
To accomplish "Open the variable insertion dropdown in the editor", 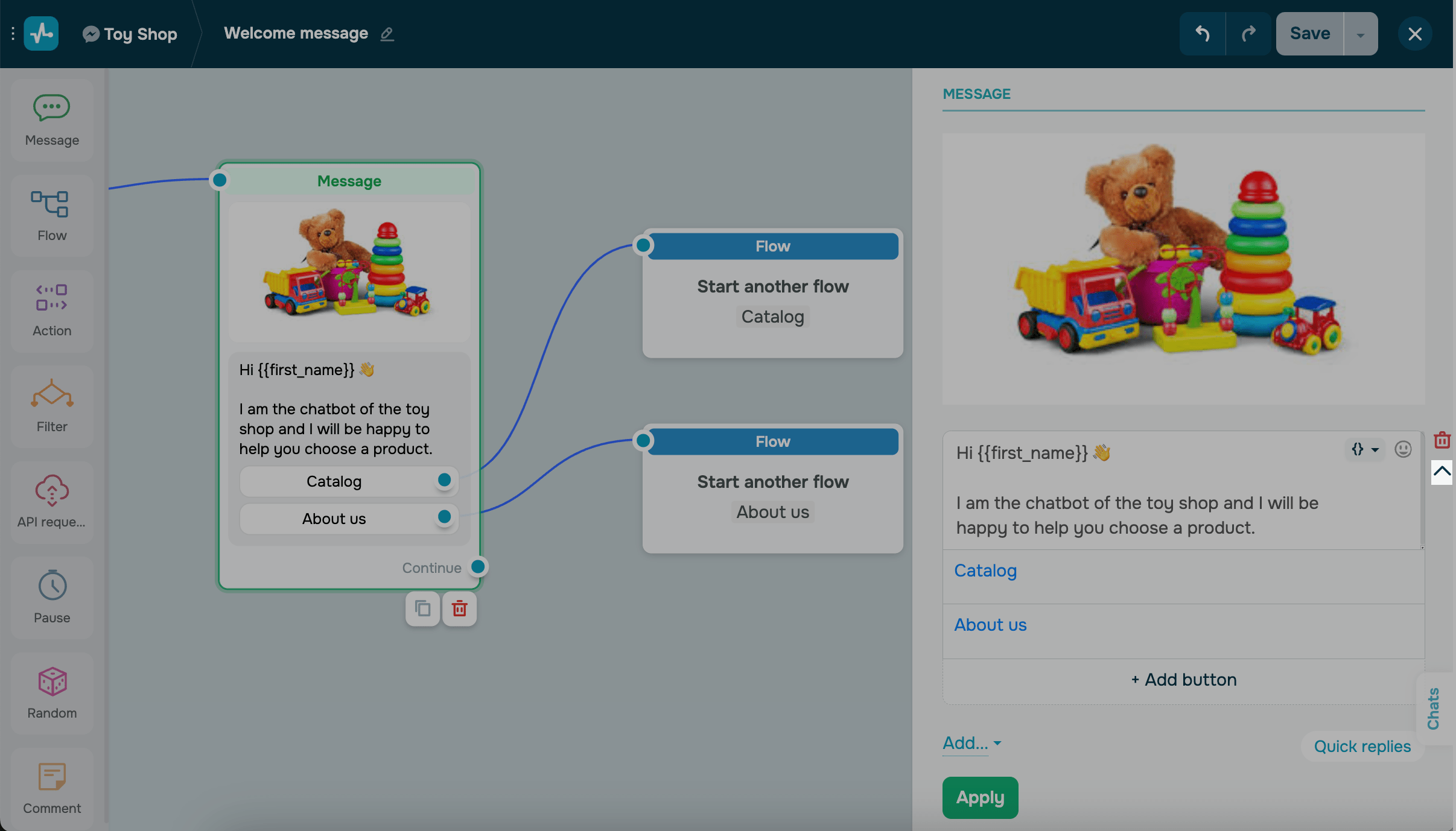I will pyautogui.click(x=1365, y=449).
